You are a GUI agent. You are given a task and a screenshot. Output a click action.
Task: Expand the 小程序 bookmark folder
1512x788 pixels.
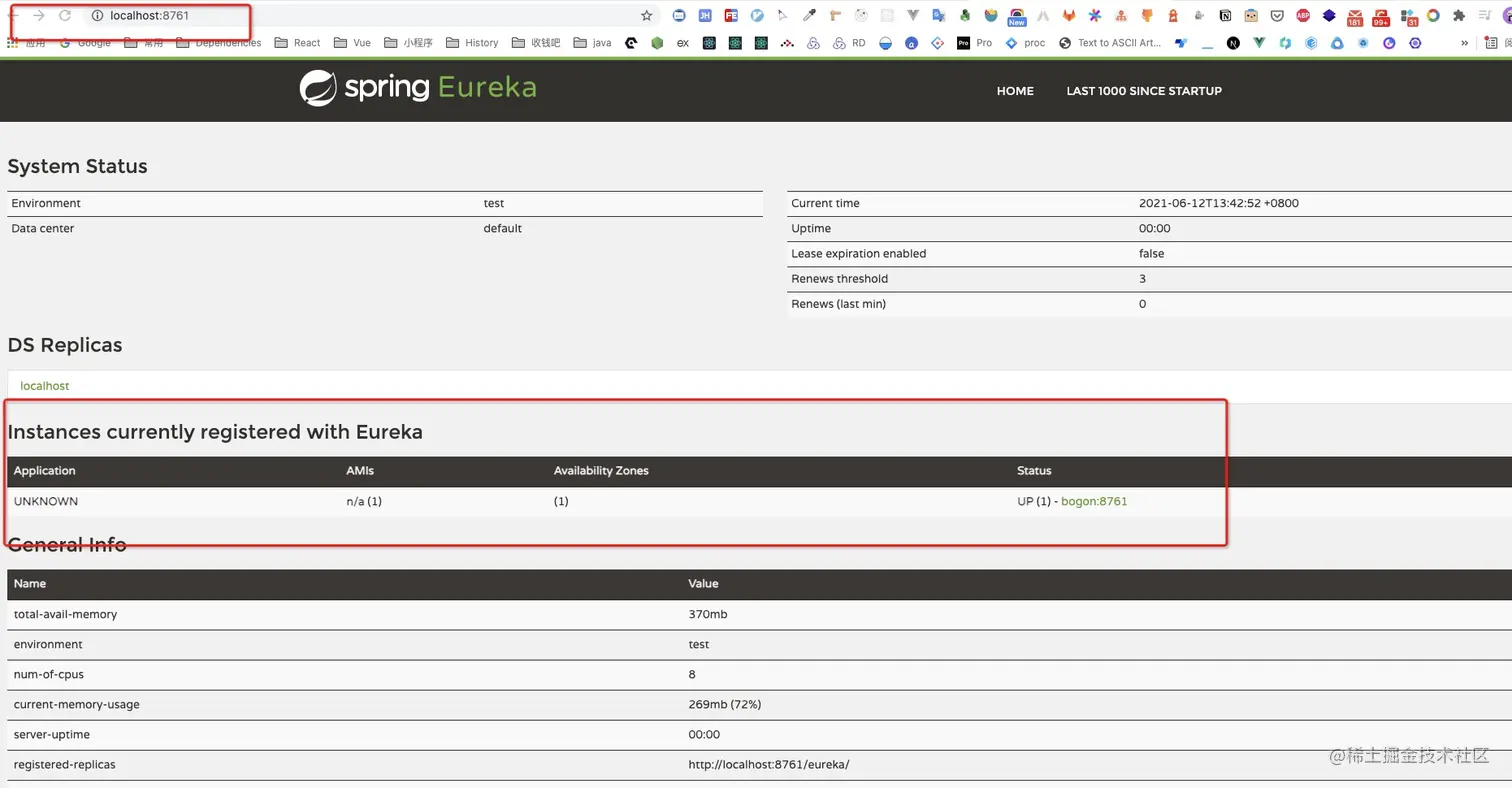coord(408,43)
